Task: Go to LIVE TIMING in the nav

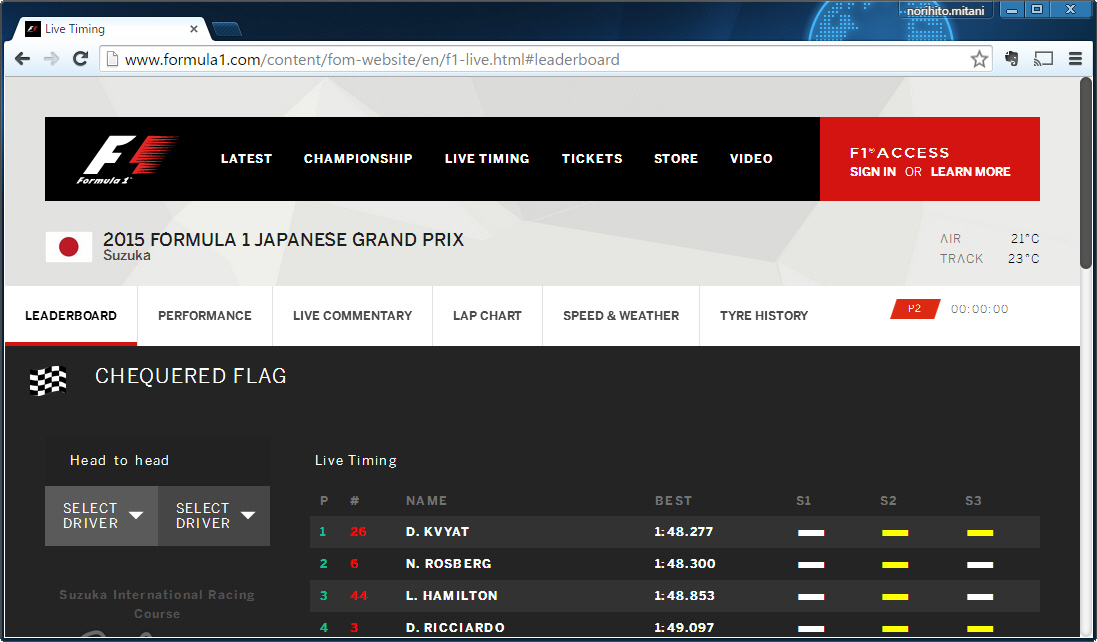Action: coord(487,159)
